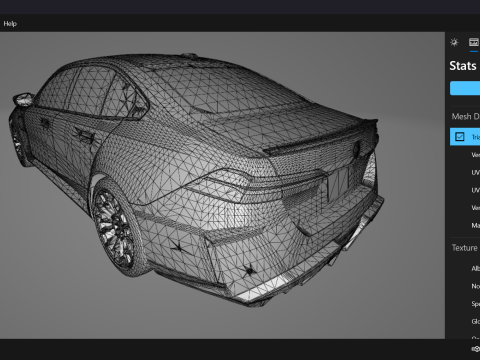This screenshot has height=360, width=480.
Task: Select the Specular texture row
Action: point(465,304)
